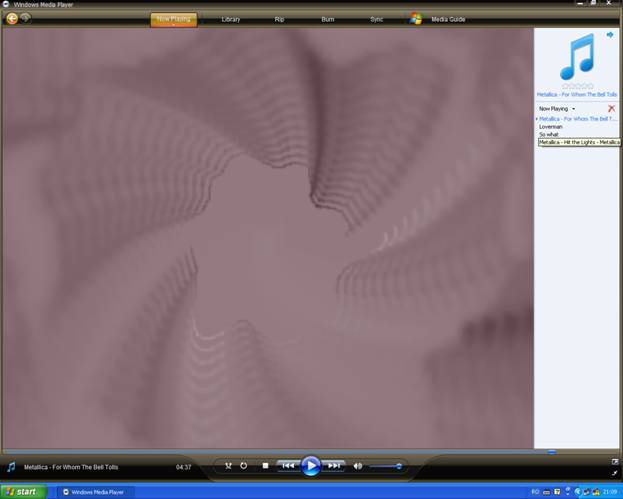Skip to the previous track

point(288,466)
